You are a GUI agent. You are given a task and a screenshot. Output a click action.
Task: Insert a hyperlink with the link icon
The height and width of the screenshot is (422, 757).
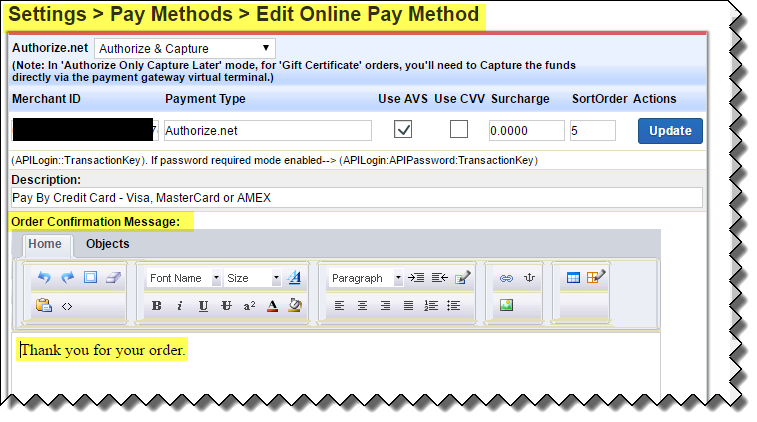point(506,278)
